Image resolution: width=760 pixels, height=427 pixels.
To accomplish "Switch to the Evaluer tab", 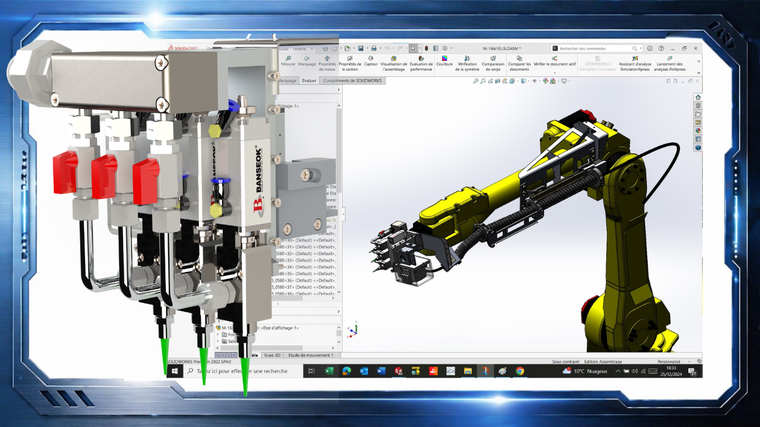I will click(x=309, y=80).
